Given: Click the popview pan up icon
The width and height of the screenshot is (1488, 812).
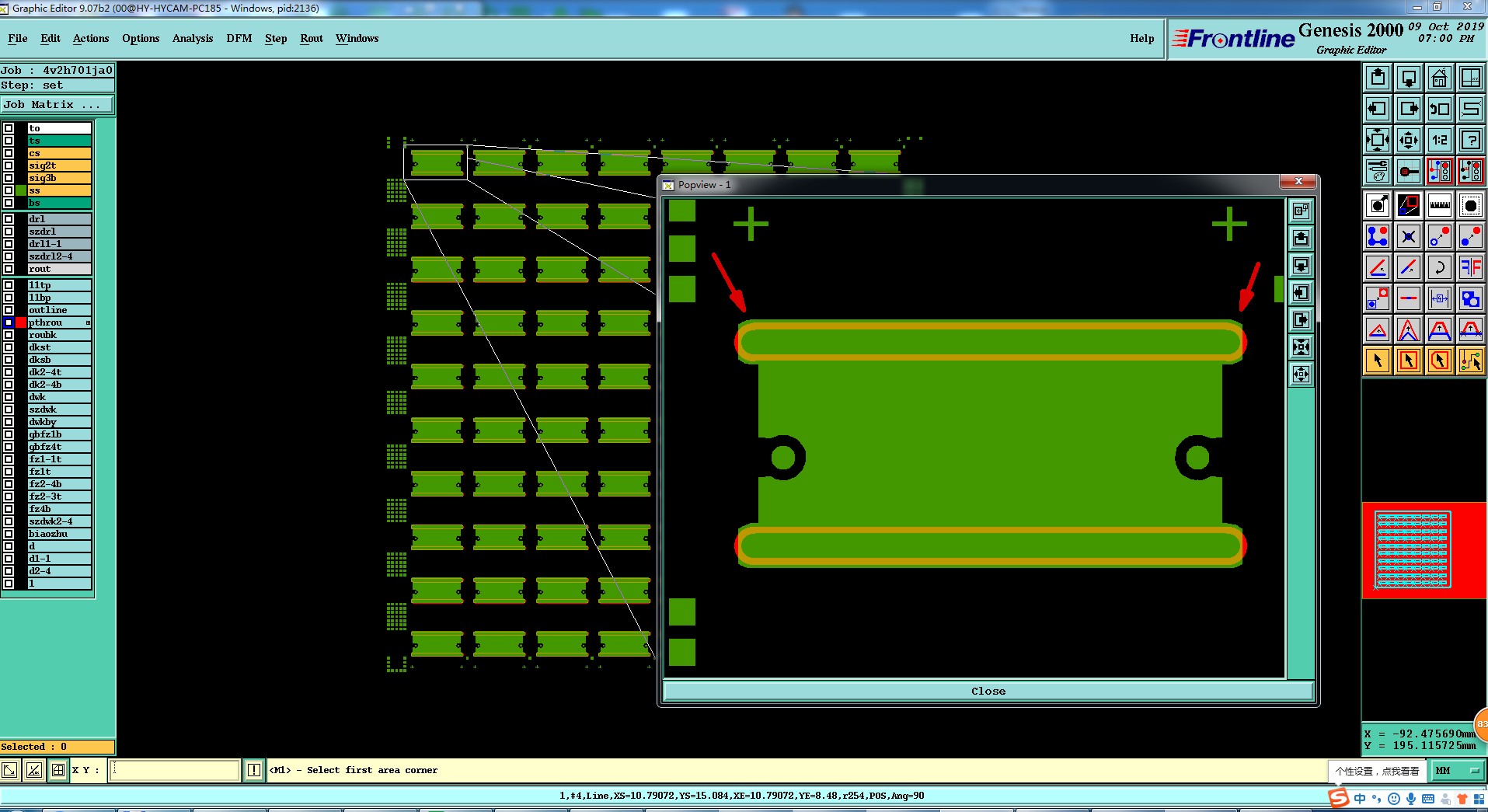Looking at the screenshot, I should point(1301,238).
